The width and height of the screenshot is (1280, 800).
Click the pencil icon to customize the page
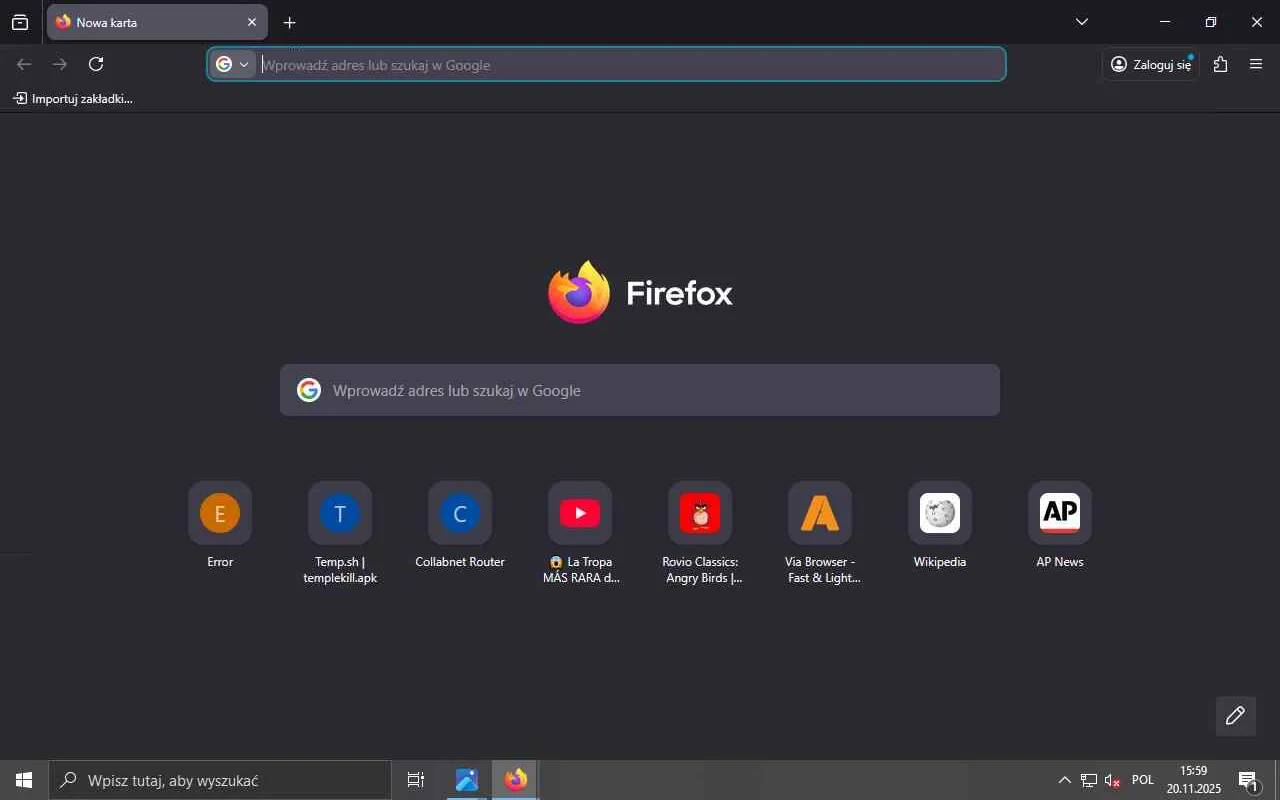coord(1236,716)
